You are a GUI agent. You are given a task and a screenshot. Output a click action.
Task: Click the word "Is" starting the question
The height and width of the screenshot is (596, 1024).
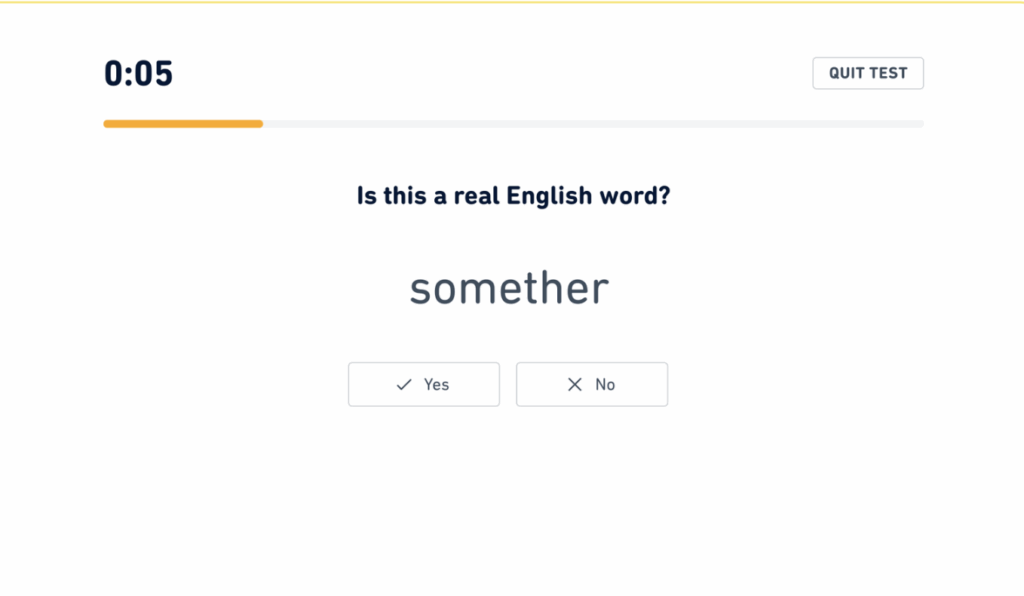pyautogui.click(x=366, y=196)
